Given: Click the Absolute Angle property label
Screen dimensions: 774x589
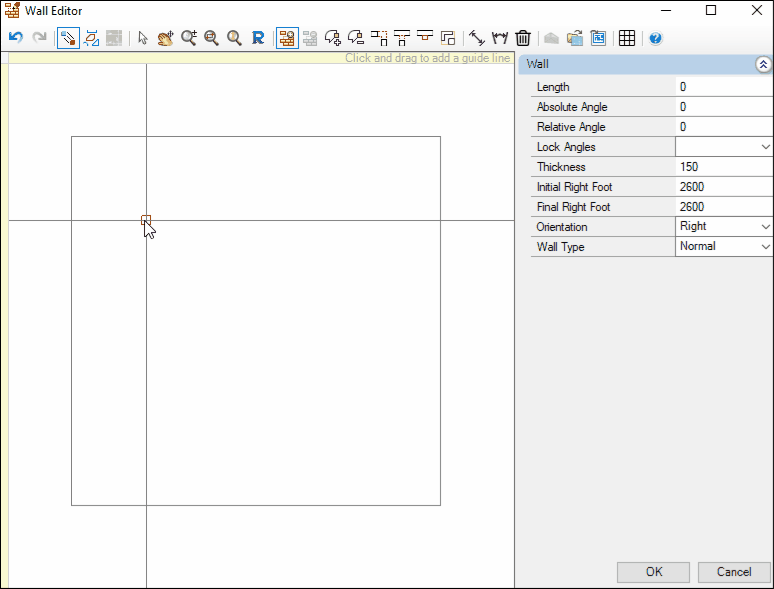Looking at the screenshot, I should [x=572, y=107].
